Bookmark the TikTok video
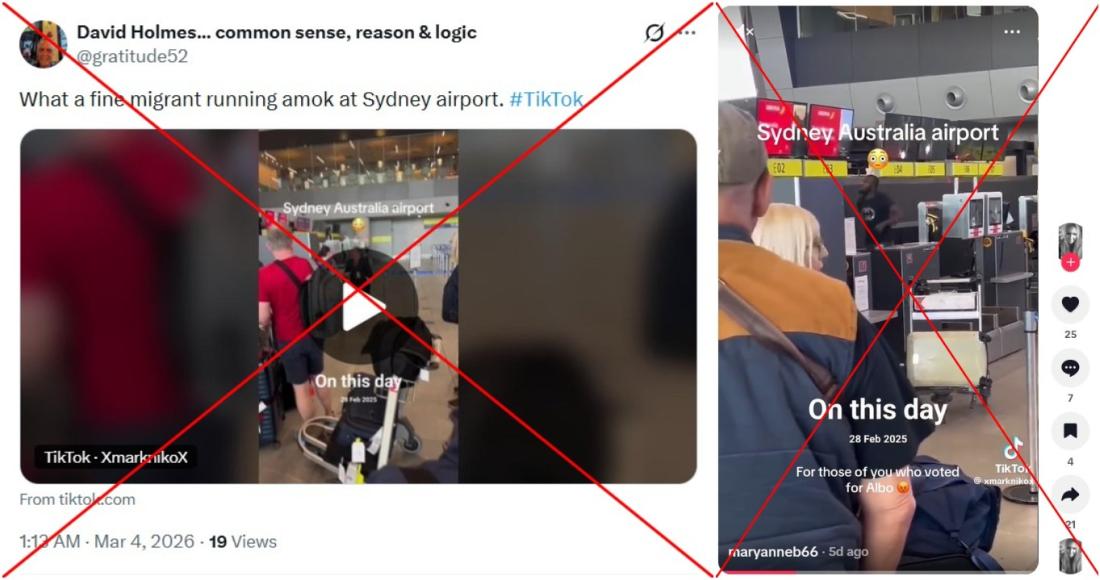The width and height of the screenshot is (1100, 580). coord(1070,431)
